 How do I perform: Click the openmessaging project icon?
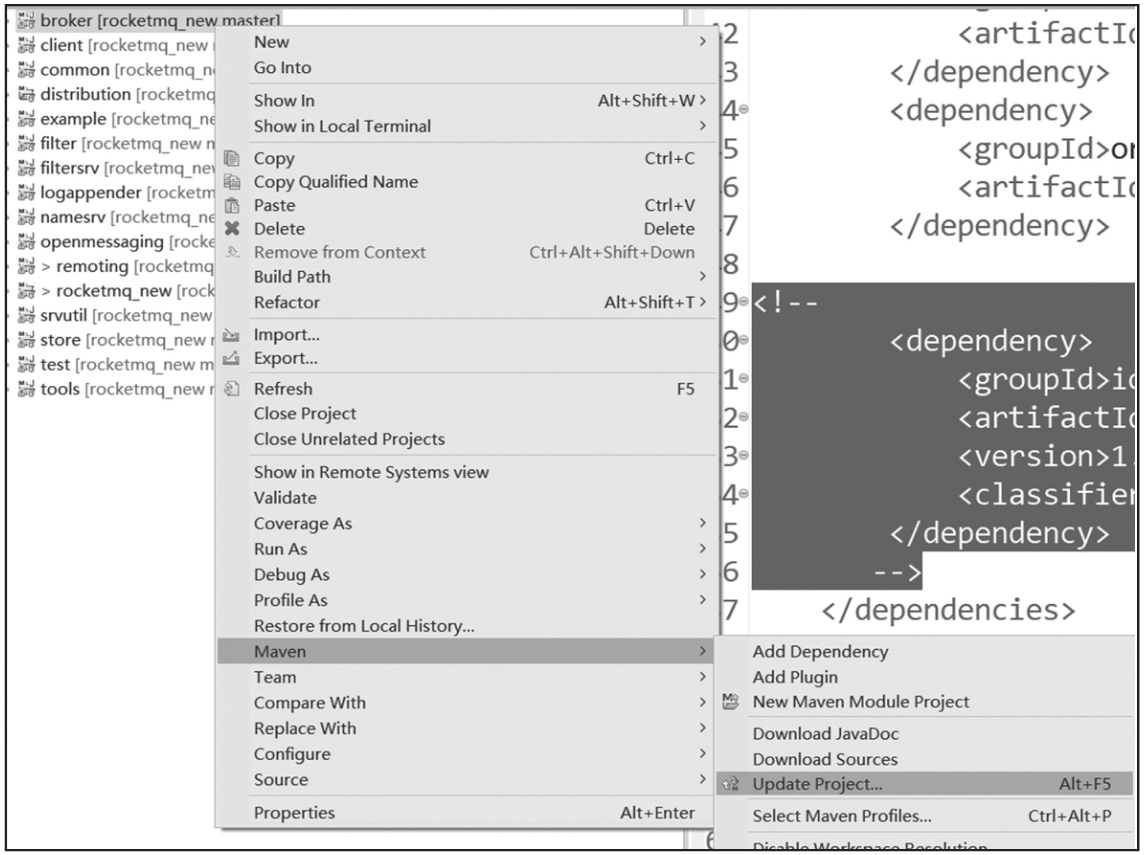[x=26, y=241]
